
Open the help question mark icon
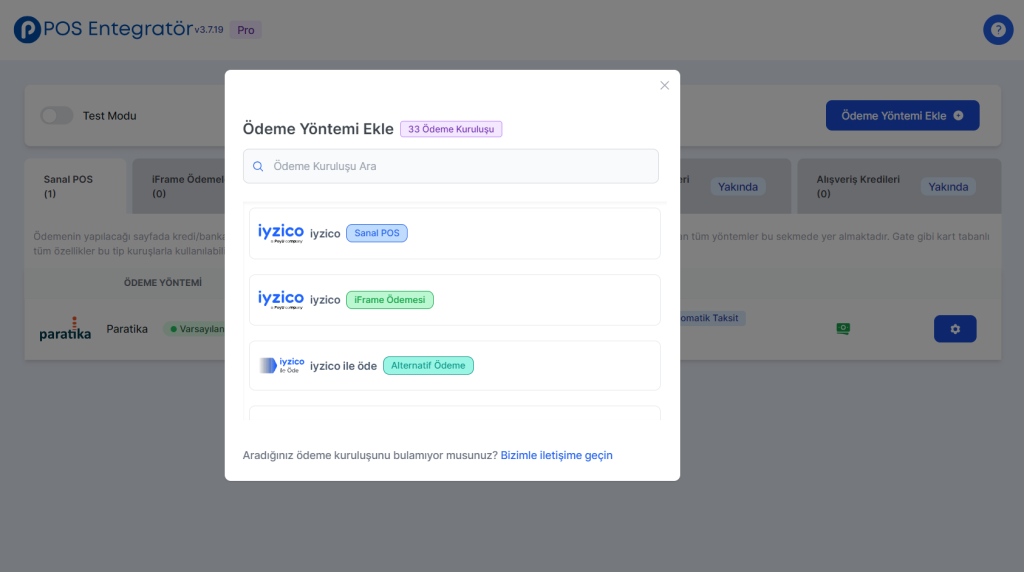pos(997,30)
